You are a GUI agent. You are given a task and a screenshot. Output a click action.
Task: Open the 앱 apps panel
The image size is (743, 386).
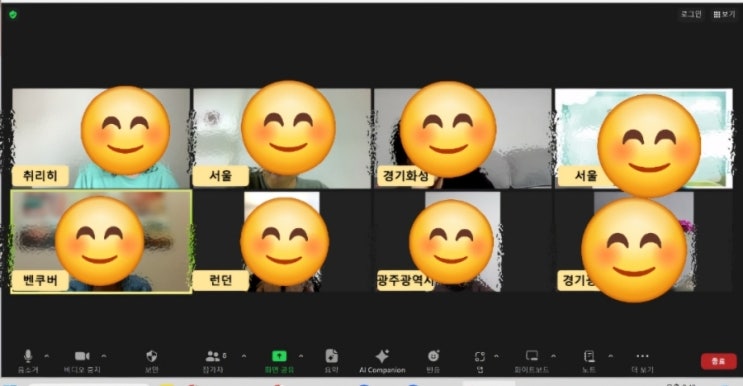tap(480, 361)
